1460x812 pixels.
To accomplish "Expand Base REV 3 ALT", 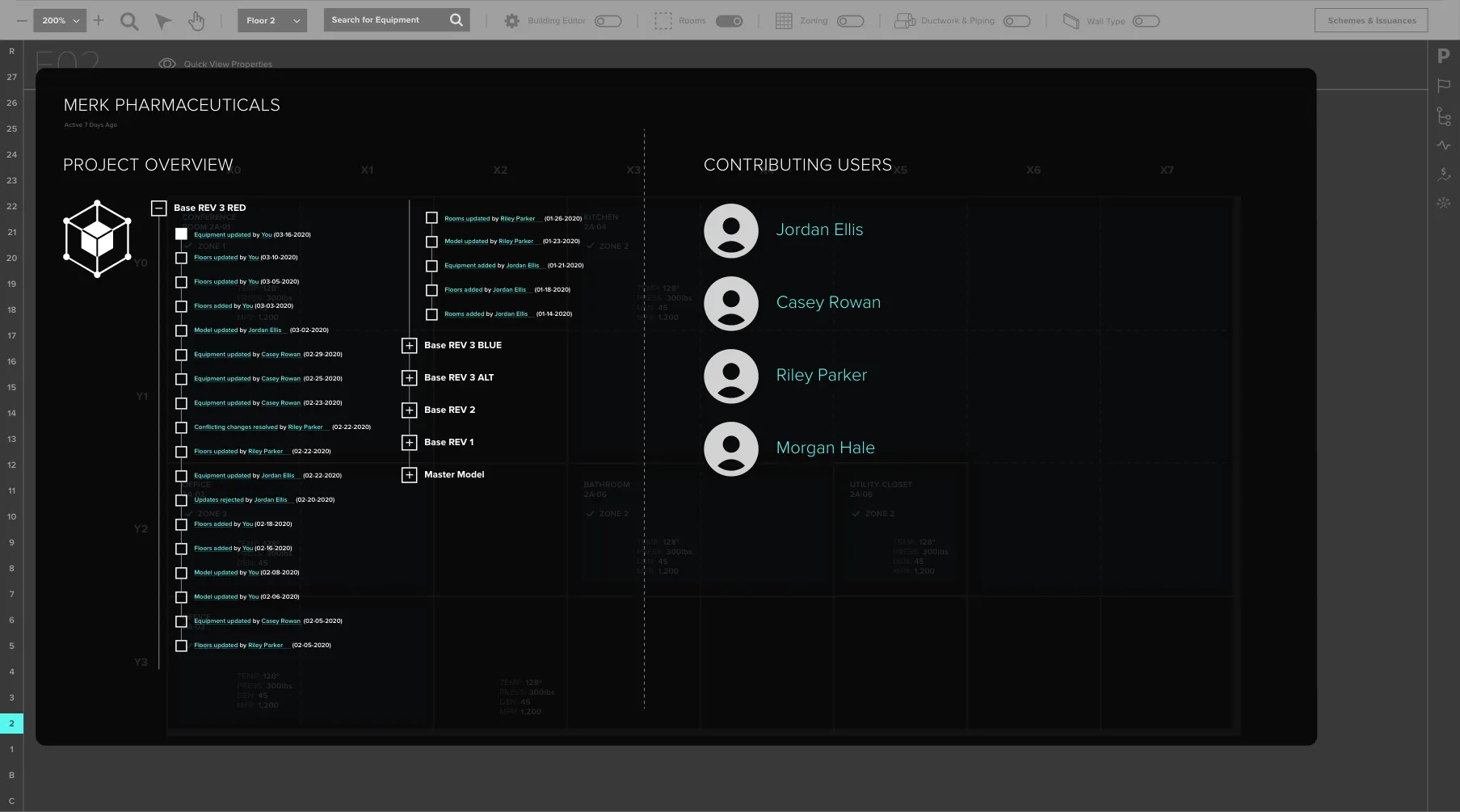I will pyautogui.click(x=410, y=378).
